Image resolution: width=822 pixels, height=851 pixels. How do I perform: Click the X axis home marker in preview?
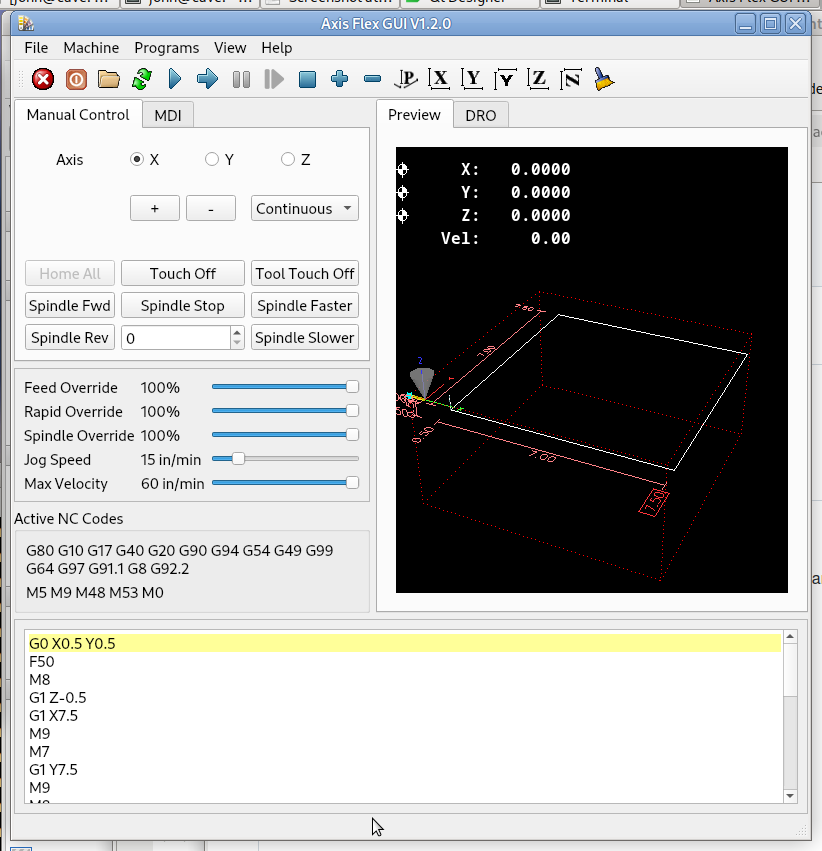tap(403, 170)
